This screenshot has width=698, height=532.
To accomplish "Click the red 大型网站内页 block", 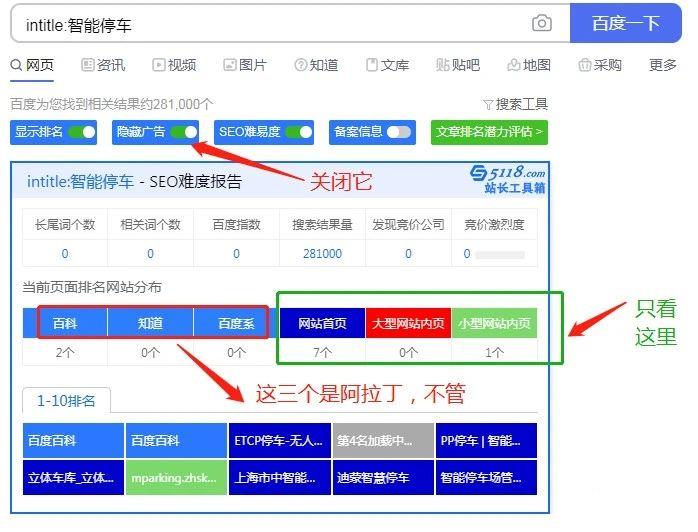I will (408, 323).
